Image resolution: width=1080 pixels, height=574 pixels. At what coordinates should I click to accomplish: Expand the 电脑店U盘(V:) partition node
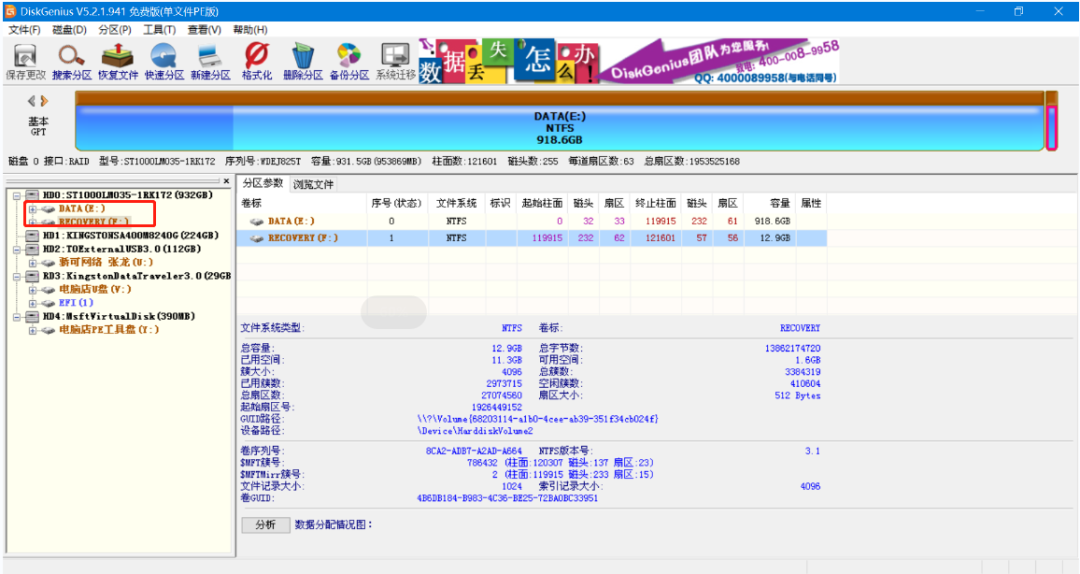tap(32, 289)
